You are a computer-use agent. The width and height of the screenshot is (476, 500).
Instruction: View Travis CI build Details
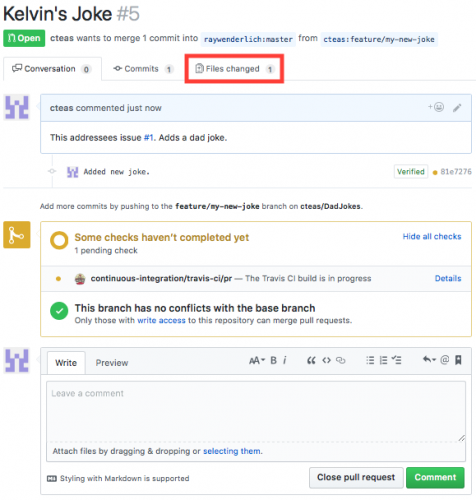[448, 278]
